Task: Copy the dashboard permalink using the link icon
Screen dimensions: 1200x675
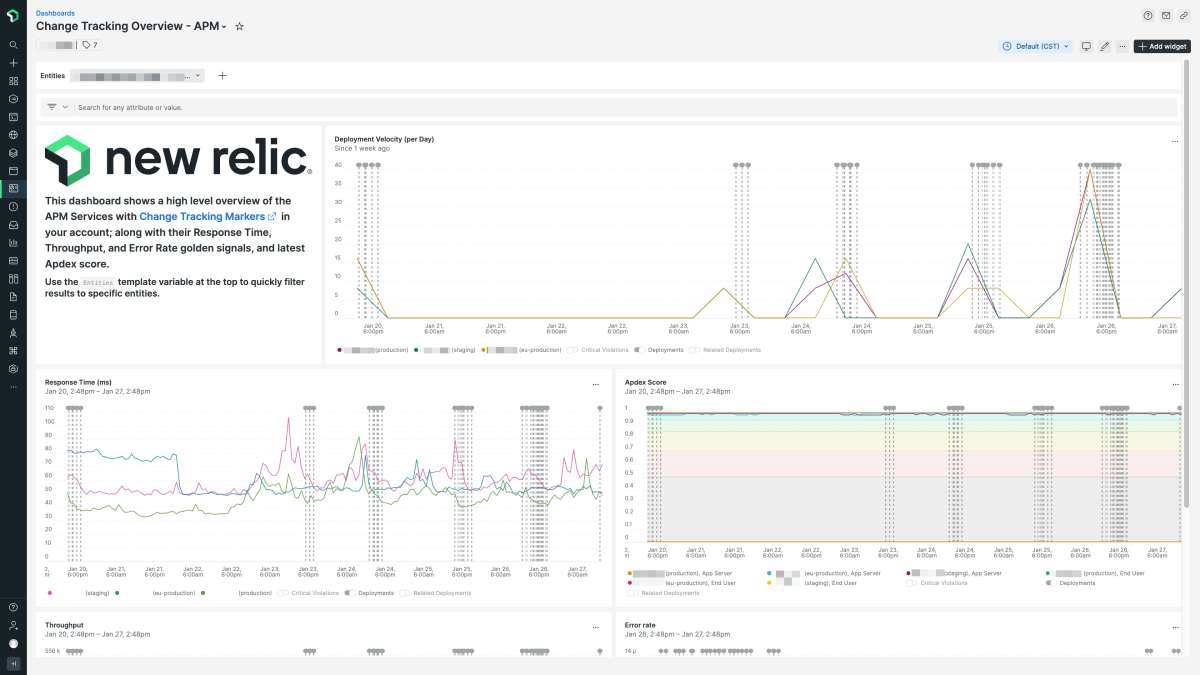Action: pyautogui.click(x=1184, y=16)
